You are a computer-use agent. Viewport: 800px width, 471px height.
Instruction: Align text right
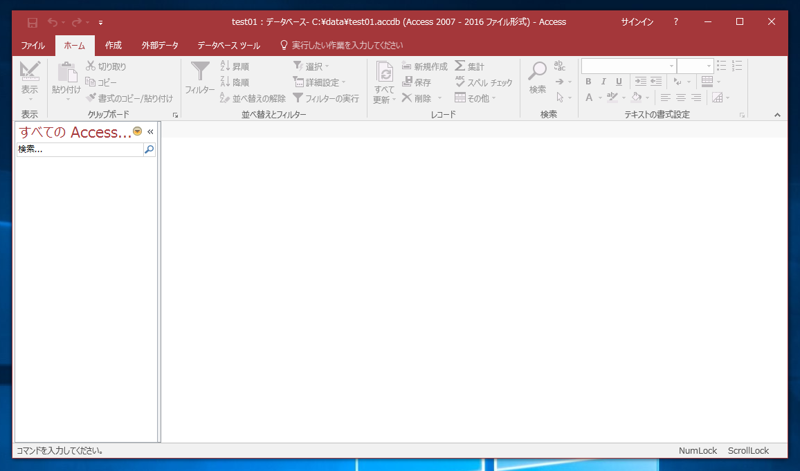696,97
